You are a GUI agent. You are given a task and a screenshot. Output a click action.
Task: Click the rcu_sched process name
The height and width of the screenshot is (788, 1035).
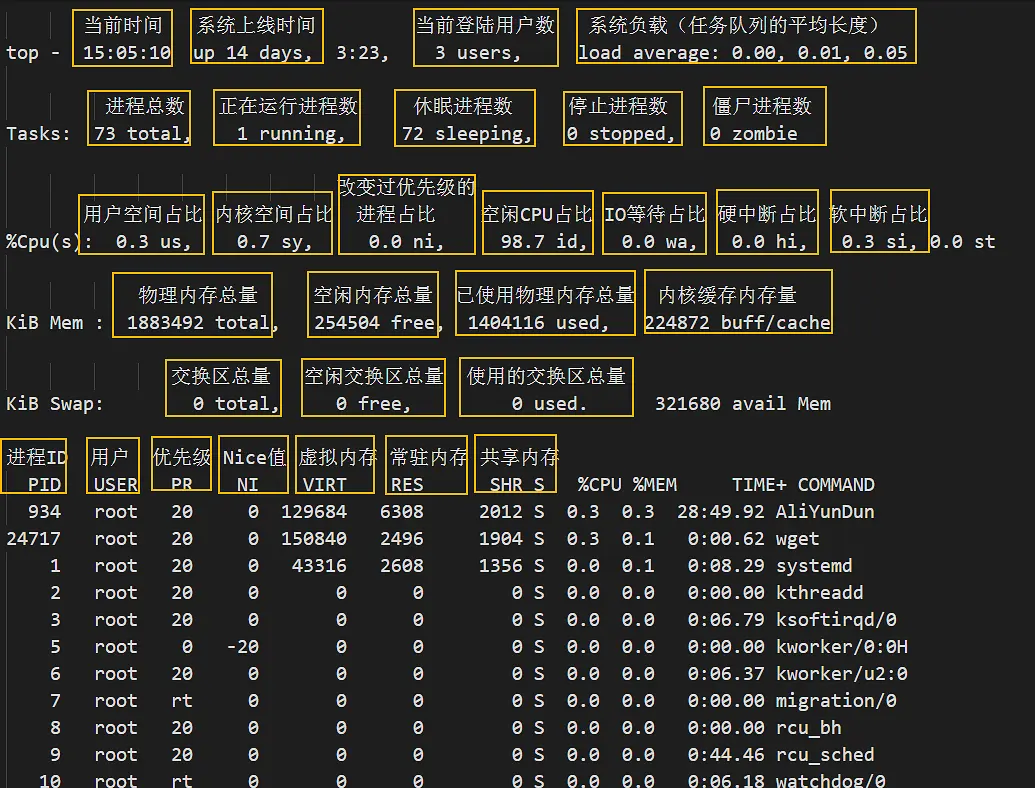[x=824, y=754]
